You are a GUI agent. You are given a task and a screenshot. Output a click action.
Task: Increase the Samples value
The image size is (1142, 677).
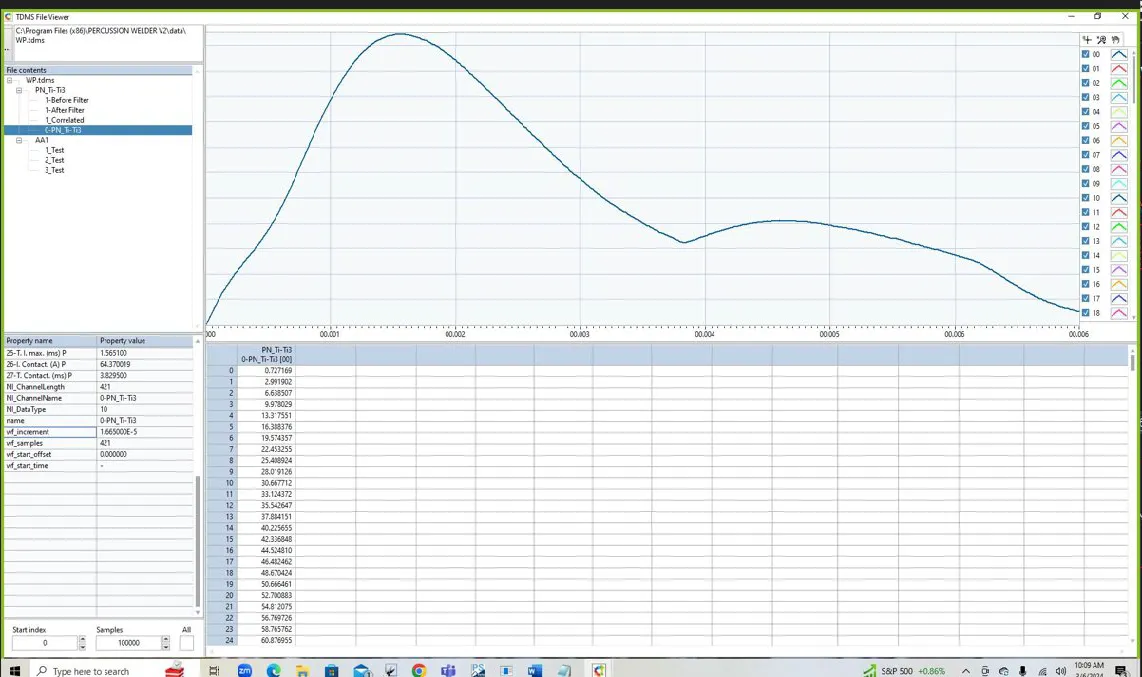(x=165, y=639)
